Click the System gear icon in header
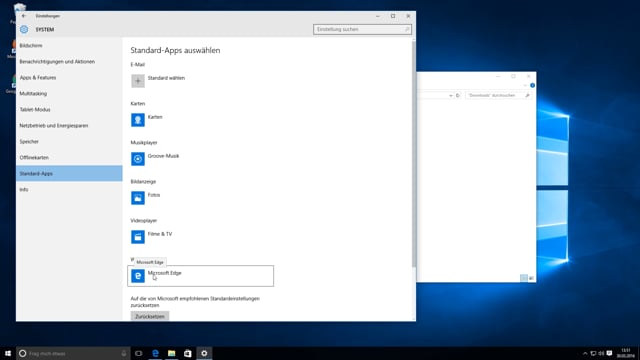Image resolution: width=640 pixels, height=360 pixels. coord(24,29)
